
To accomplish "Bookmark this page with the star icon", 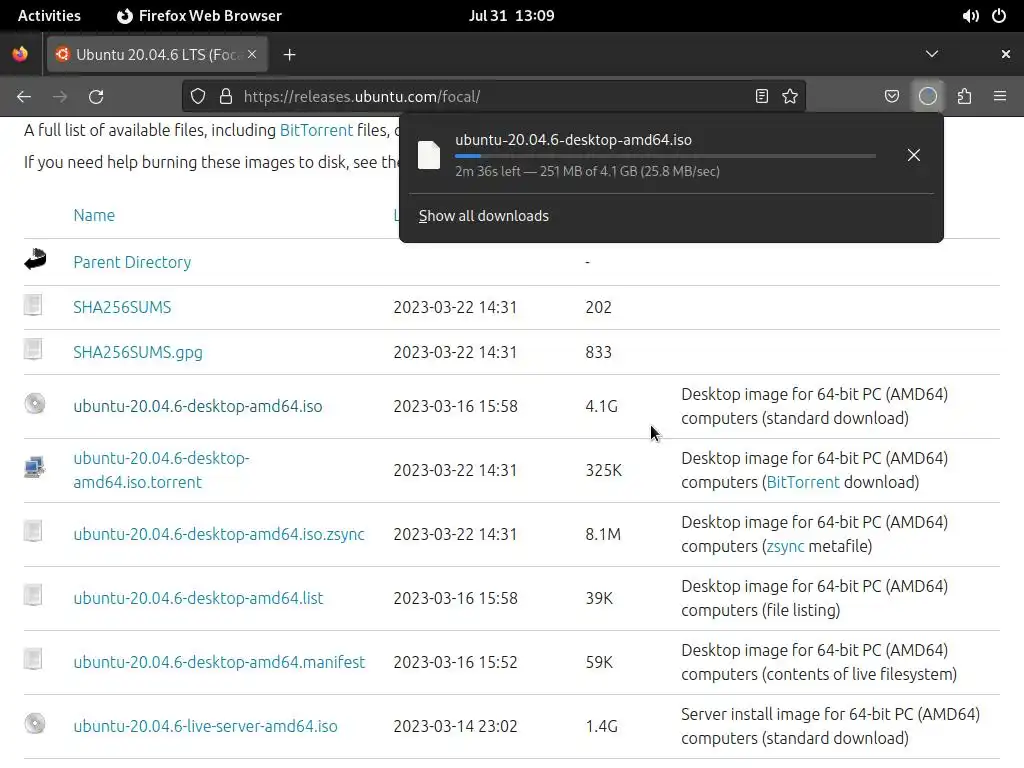I will click(790, 97).
